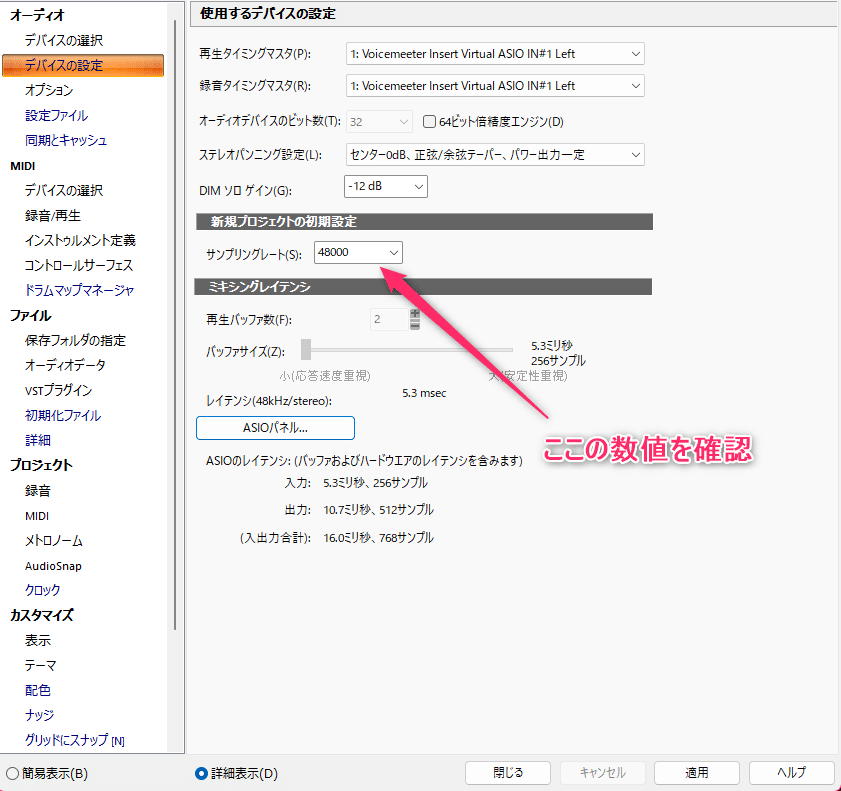The height and width of the screenshot is (791, 841).
Task: Open 録音/再生 under MIDI
Action: coord(53,216)
